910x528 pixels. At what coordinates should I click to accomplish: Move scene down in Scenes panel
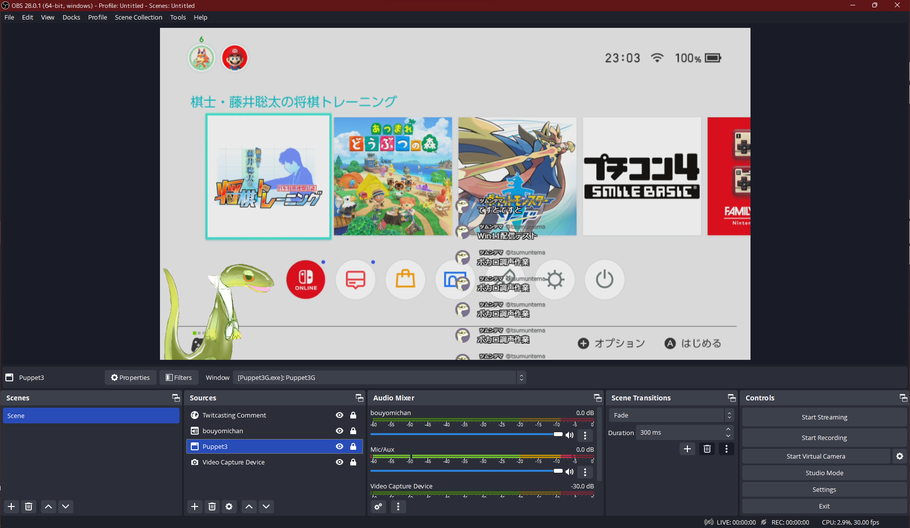[66, 507]
